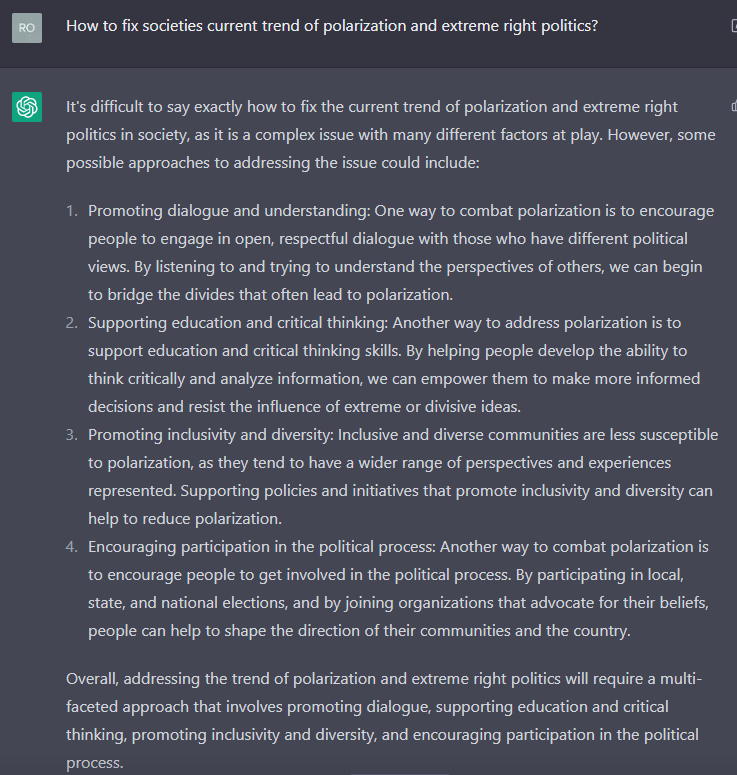Click "Encouraging participation in the political process" text
The image size is (737, 775).
click(x=262, y=547)
